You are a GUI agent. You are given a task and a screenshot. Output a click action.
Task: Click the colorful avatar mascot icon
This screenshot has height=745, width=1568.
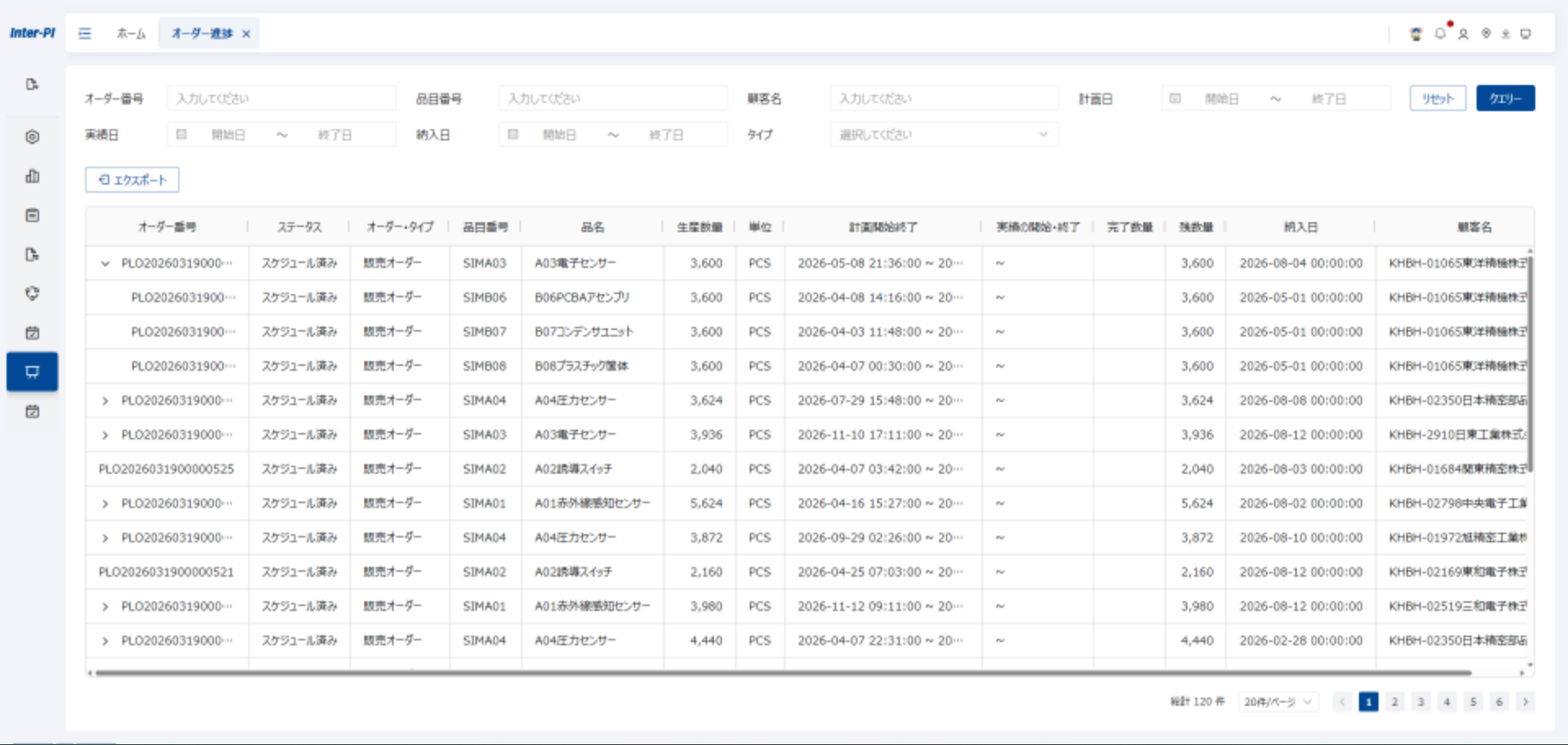pyautogui.click(x=1416, y=33)
